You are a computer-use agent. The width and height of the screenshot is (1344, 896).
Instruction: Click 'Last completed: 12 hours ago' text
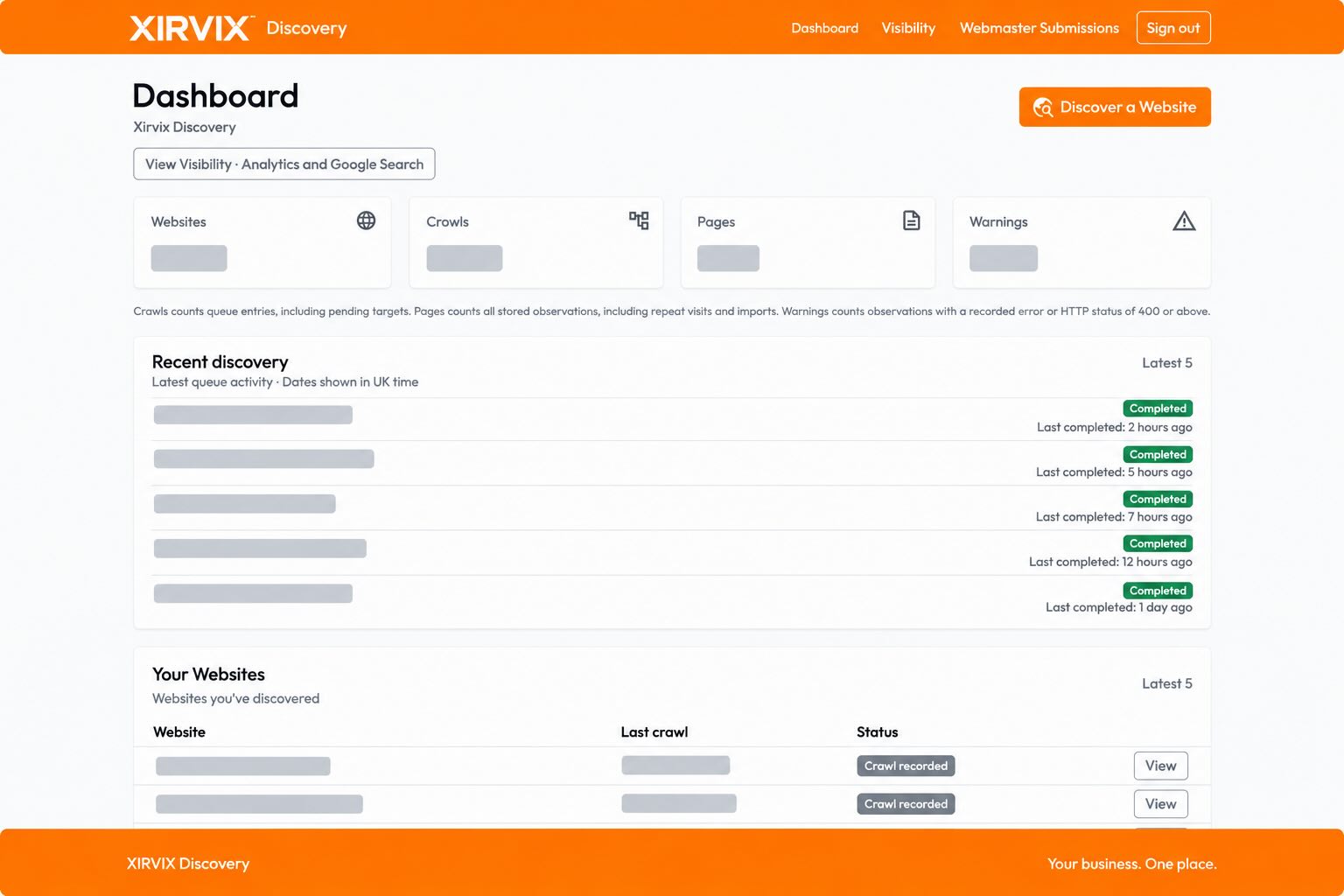(1110, 562)
